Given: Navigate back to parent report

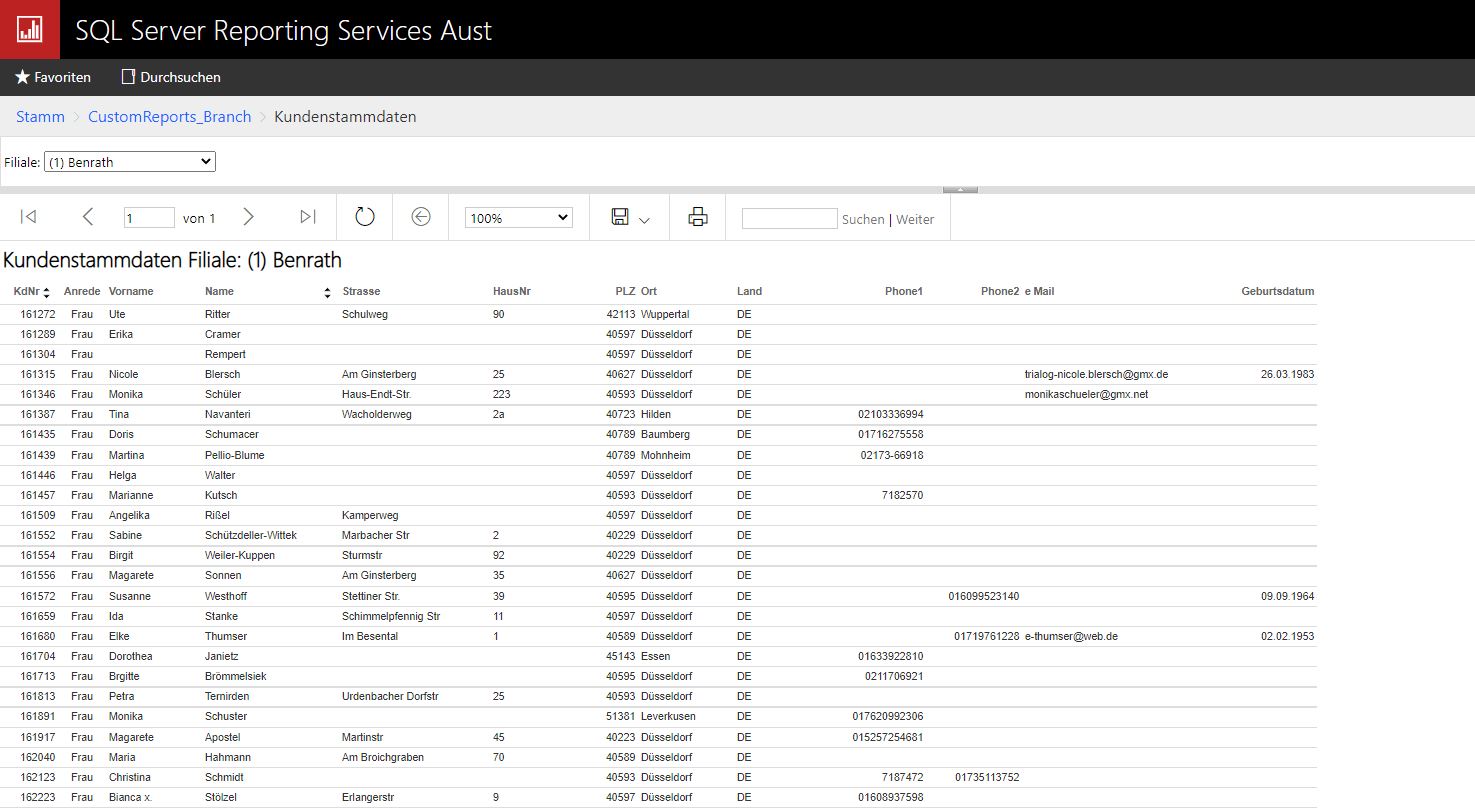Looking at the screenshot, I should (x=421, y=217).
